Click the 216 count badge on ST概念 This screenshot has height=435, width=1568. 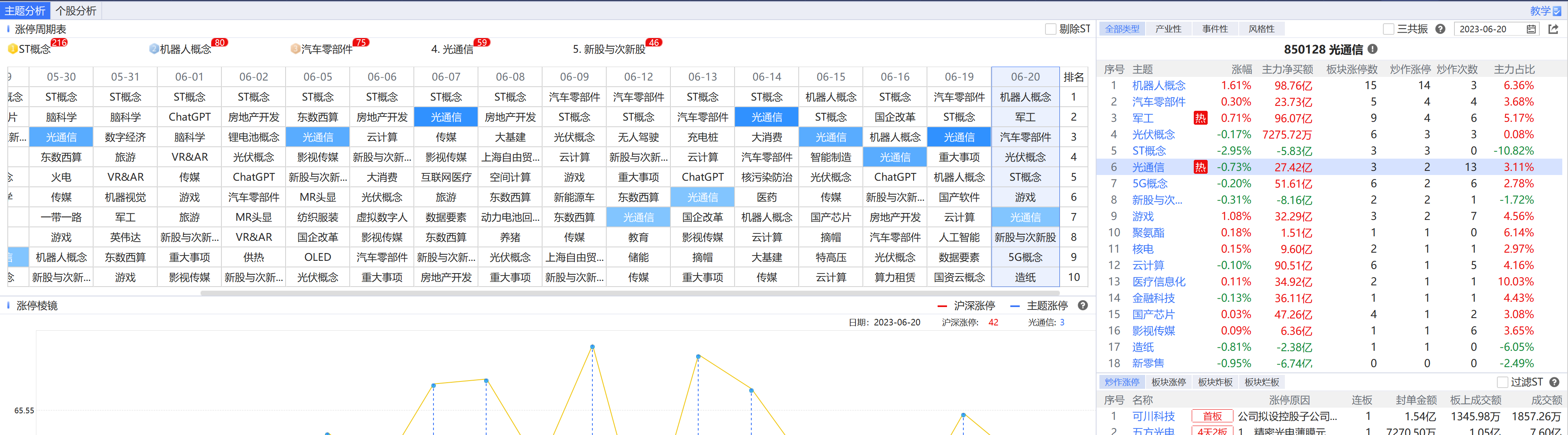point(59,42)
